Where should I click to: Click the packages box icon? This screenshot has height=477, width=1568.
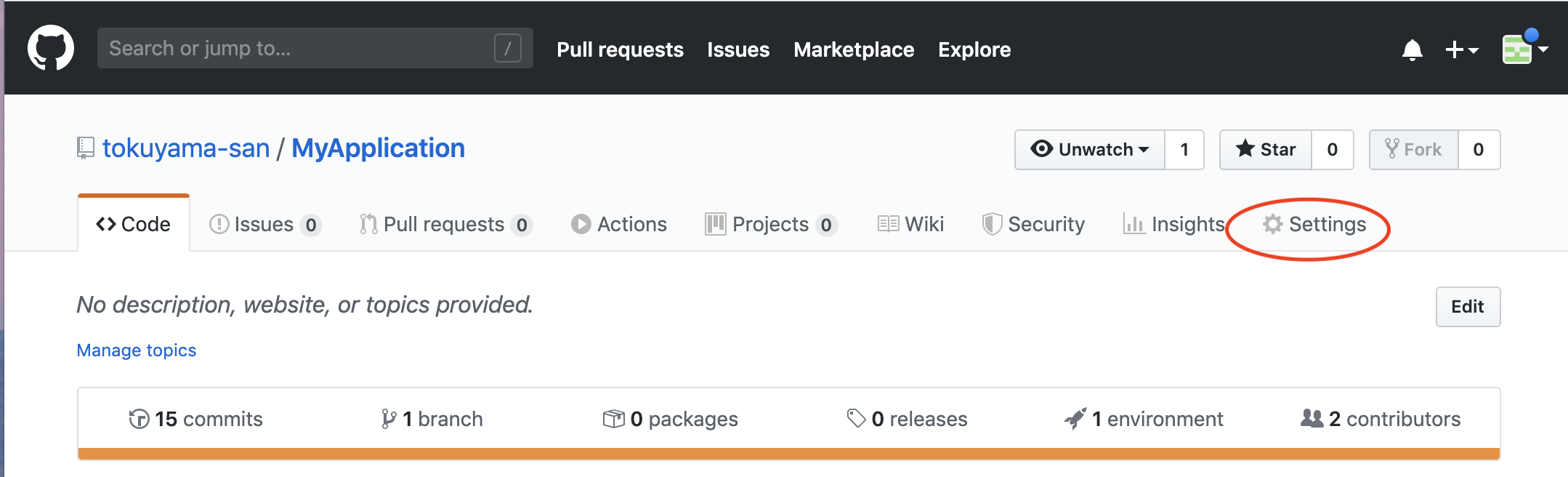pos(613,419)
